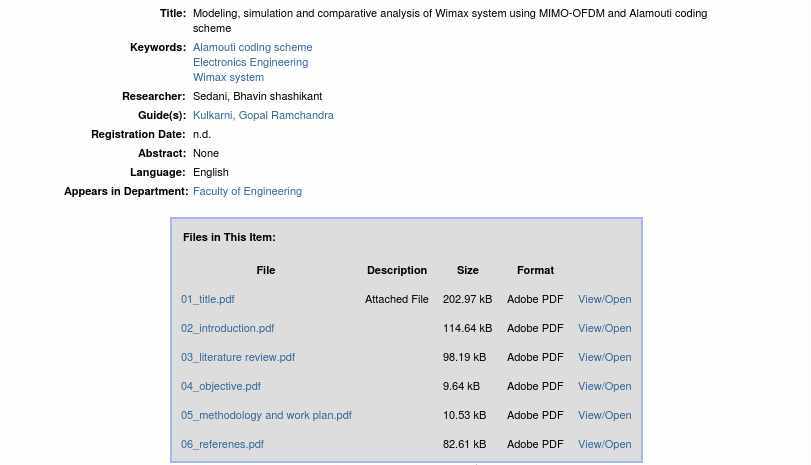Go to Faculty of Engineering department
The width and height of the screenshot is (811, 465).
click(247, 191)
